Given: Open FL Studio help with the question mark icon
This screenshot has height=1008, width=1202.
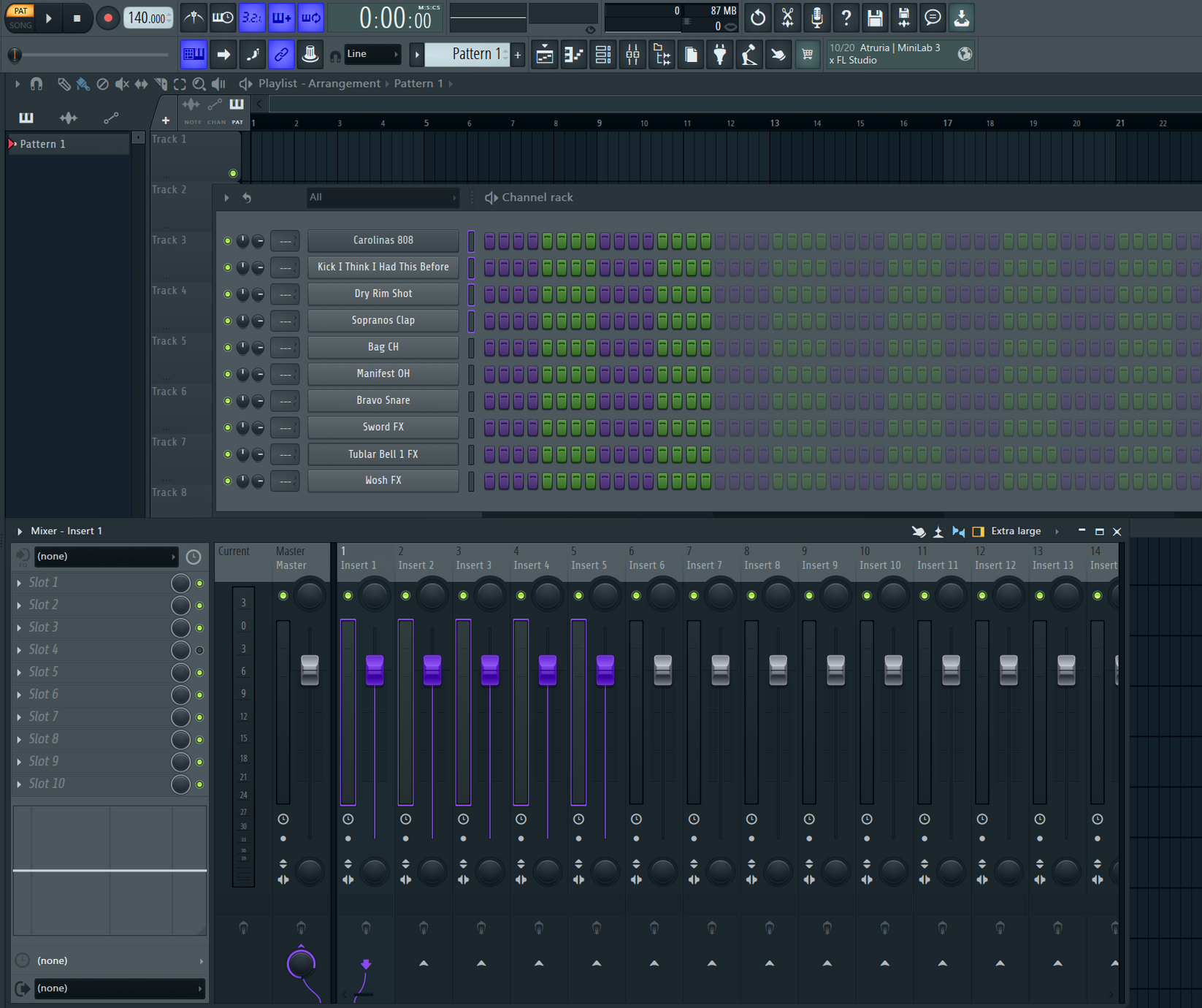Looking at the screenshot, I should point(846,18).
